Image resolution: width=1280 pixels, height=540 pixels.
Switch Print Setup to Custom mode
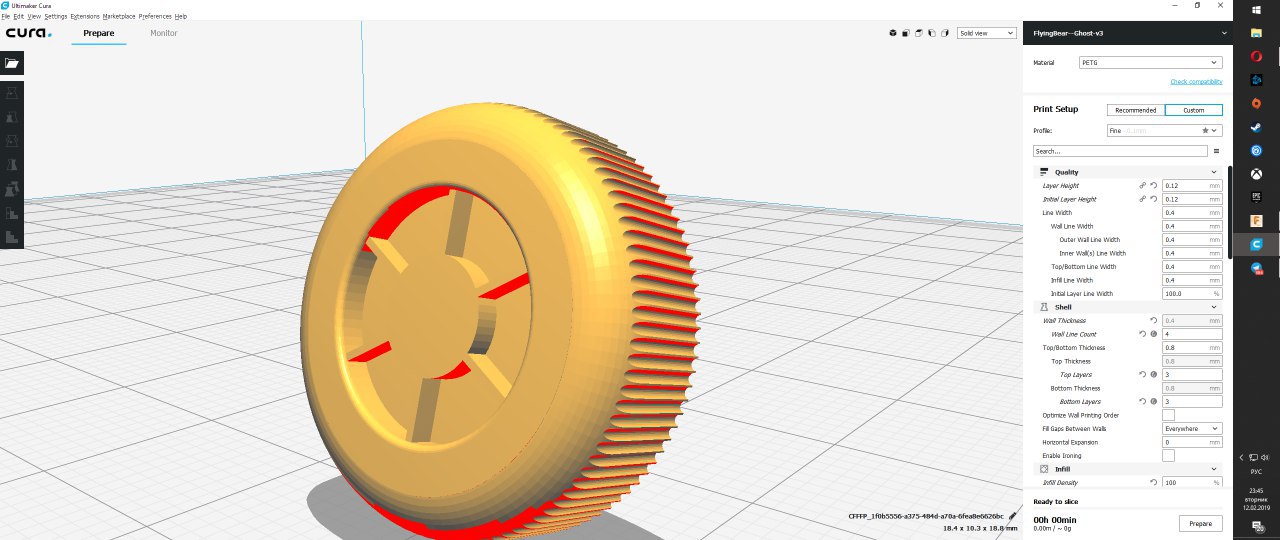pyautogui.click(x=1194, y=110)
